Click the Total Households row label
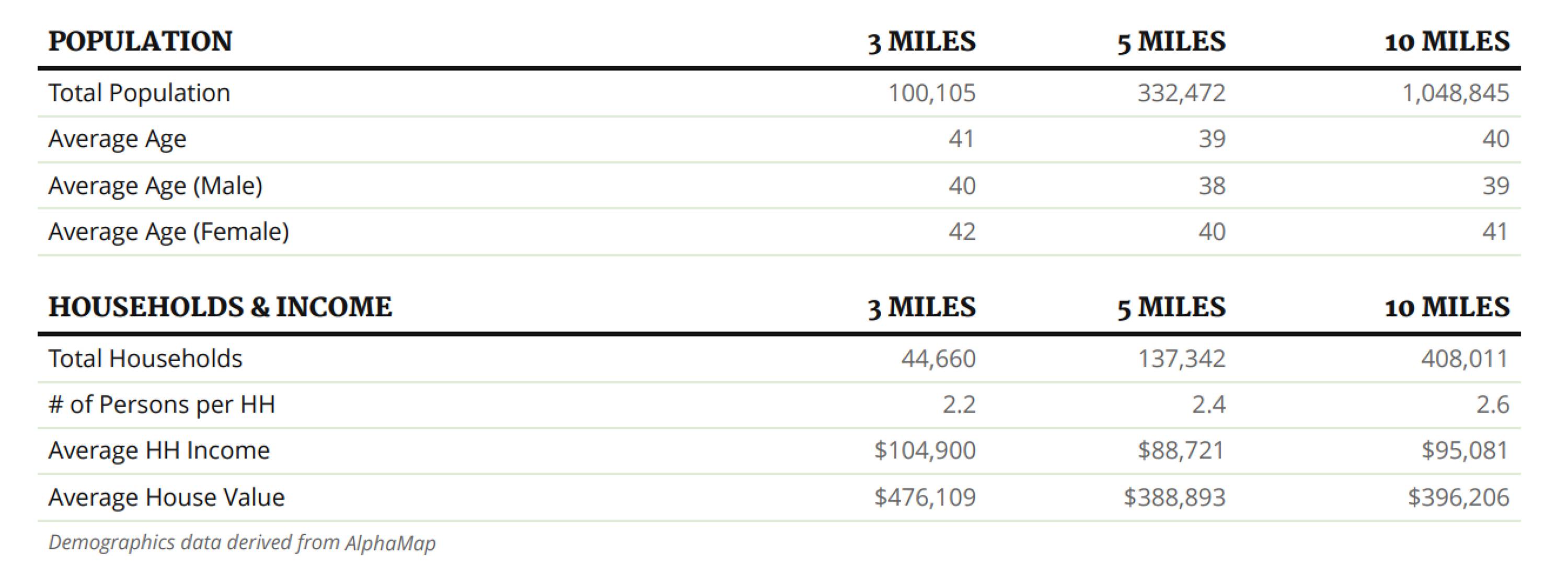This screenshot has width=1568, height=588. click(x=145, y=359)
